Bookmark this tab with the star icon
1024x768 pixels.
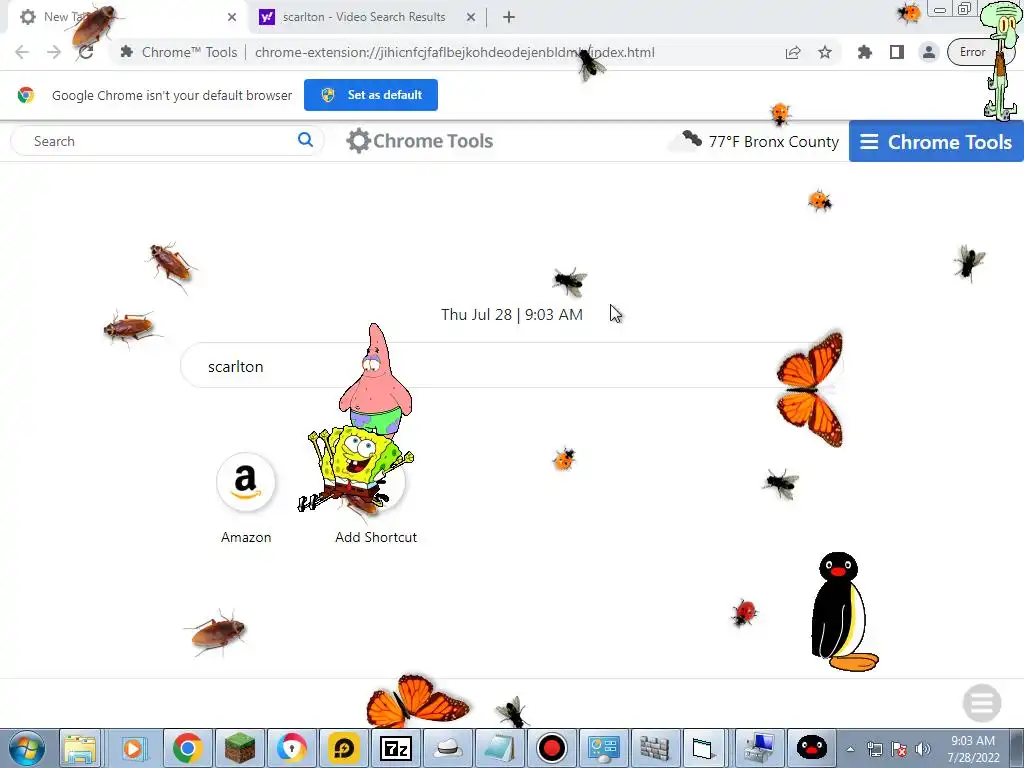pos(825,52)
